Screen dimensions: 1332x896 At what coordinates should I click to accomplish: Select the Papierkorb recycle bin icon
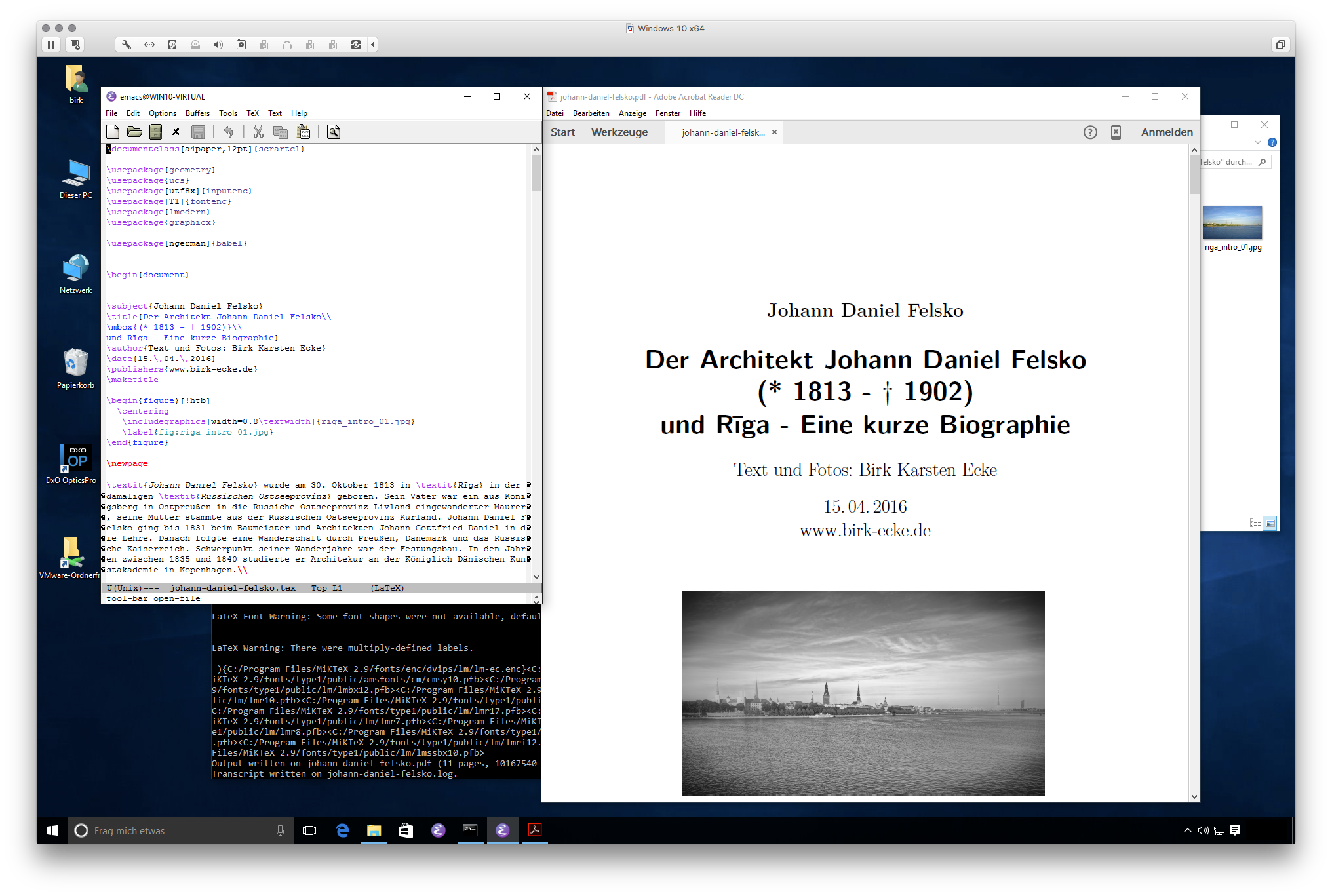coord(76,369)
